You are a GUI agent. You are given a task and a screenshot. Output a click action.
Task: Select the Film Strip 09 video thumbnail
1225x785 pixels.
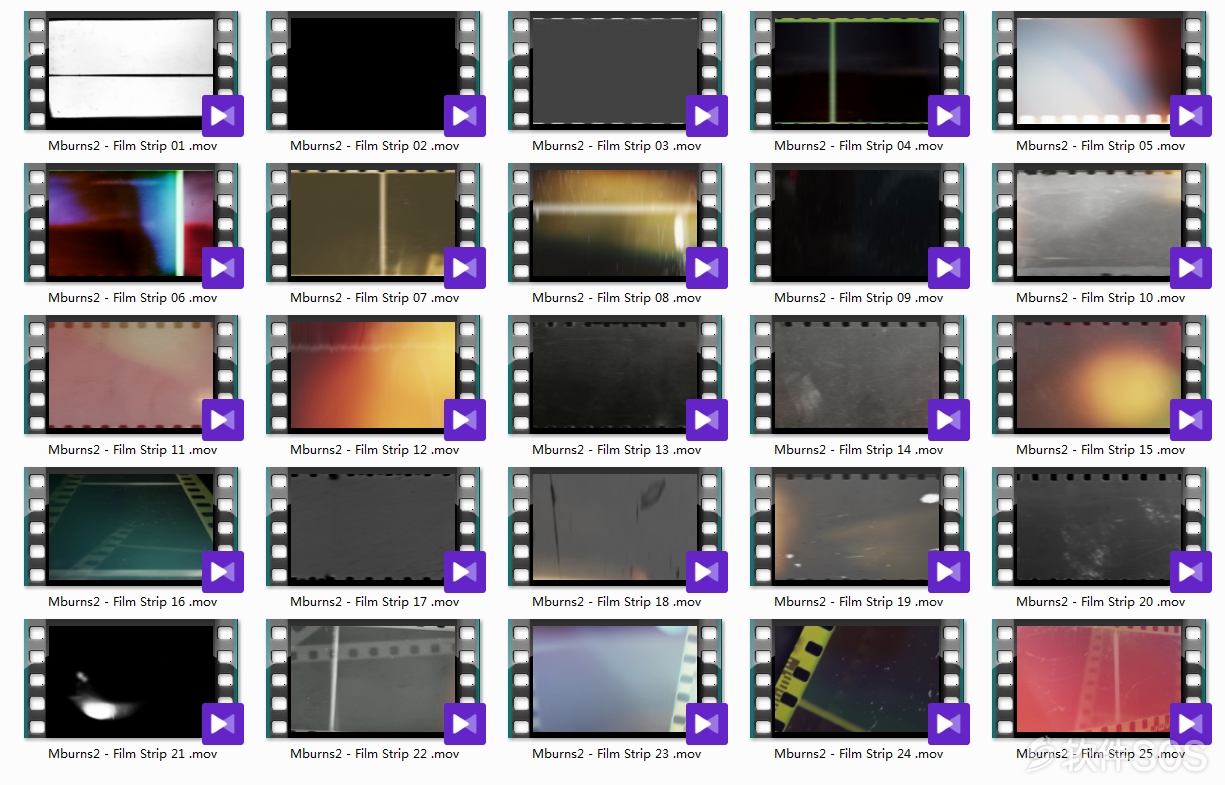click(858, 223)
